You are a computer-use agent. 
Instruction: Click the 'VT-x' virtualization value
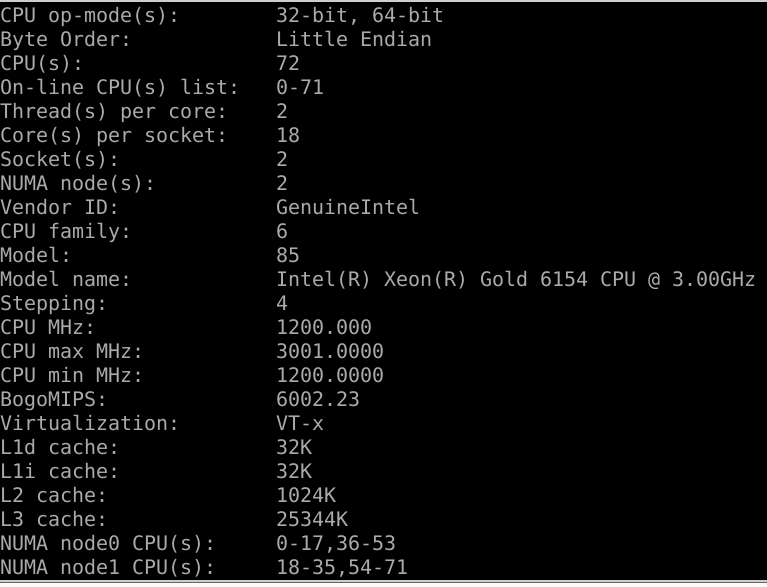tap(299, 423)
